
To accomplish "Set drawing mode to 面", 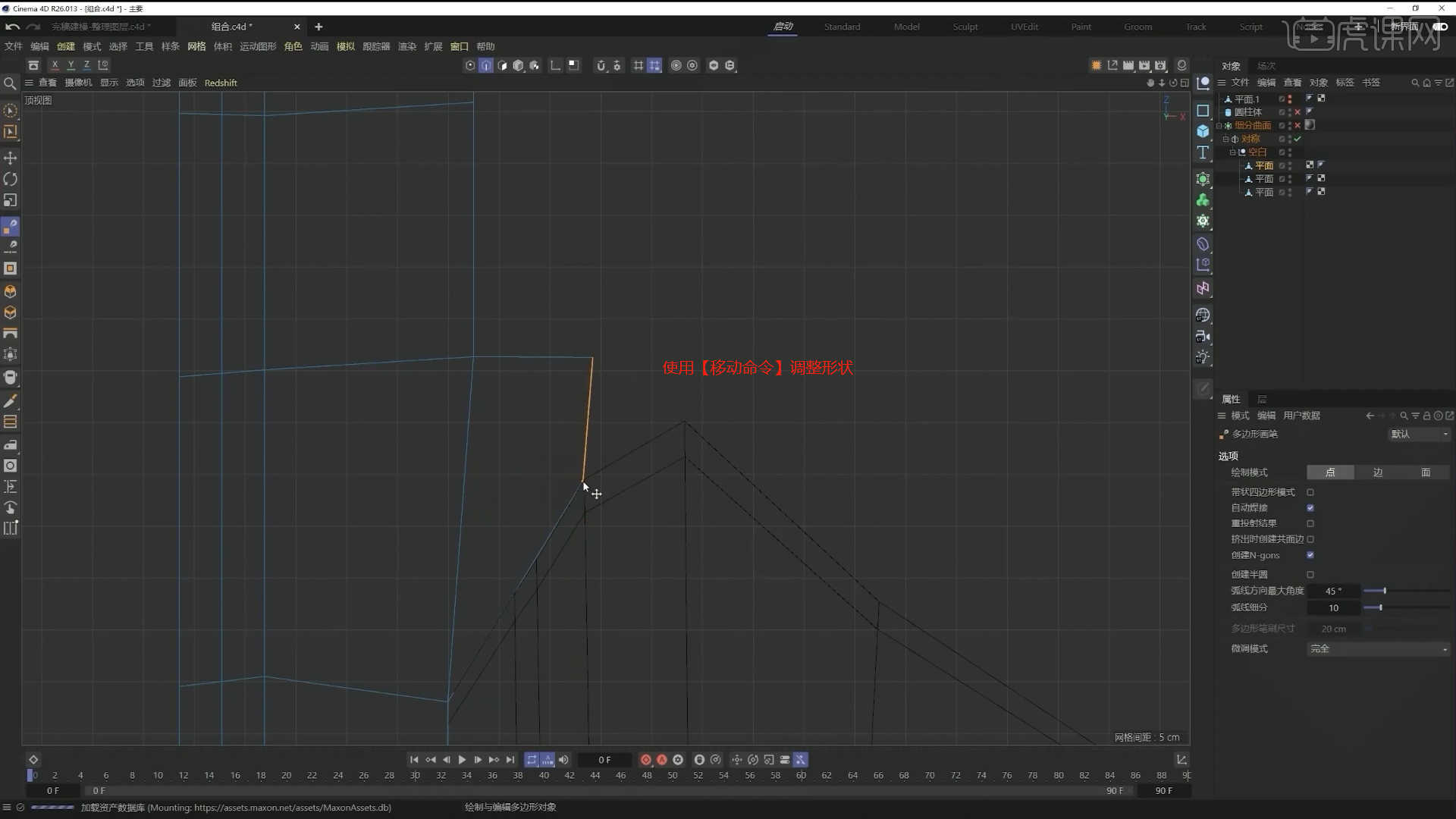I will coord(1426,472).
